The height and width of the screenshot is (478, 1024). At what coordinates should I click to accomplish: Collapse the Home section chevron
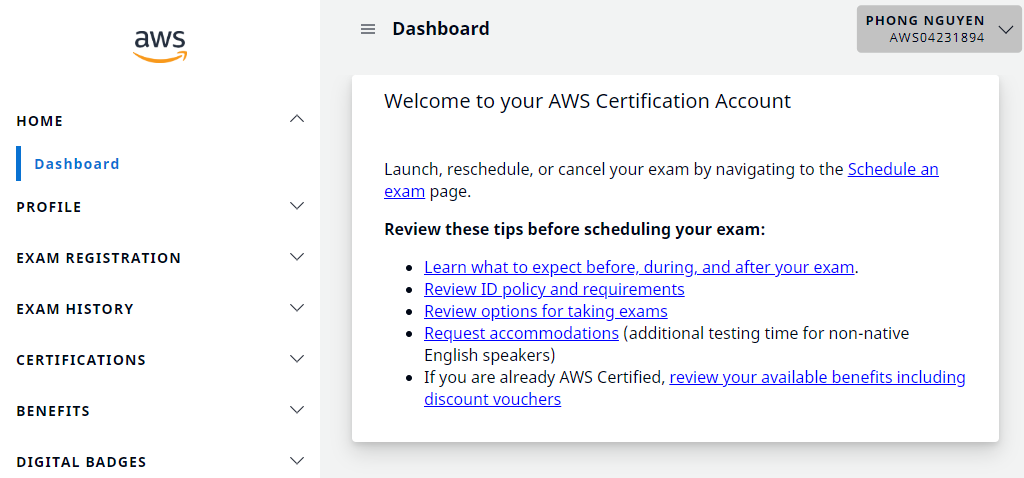coord(296,120)
